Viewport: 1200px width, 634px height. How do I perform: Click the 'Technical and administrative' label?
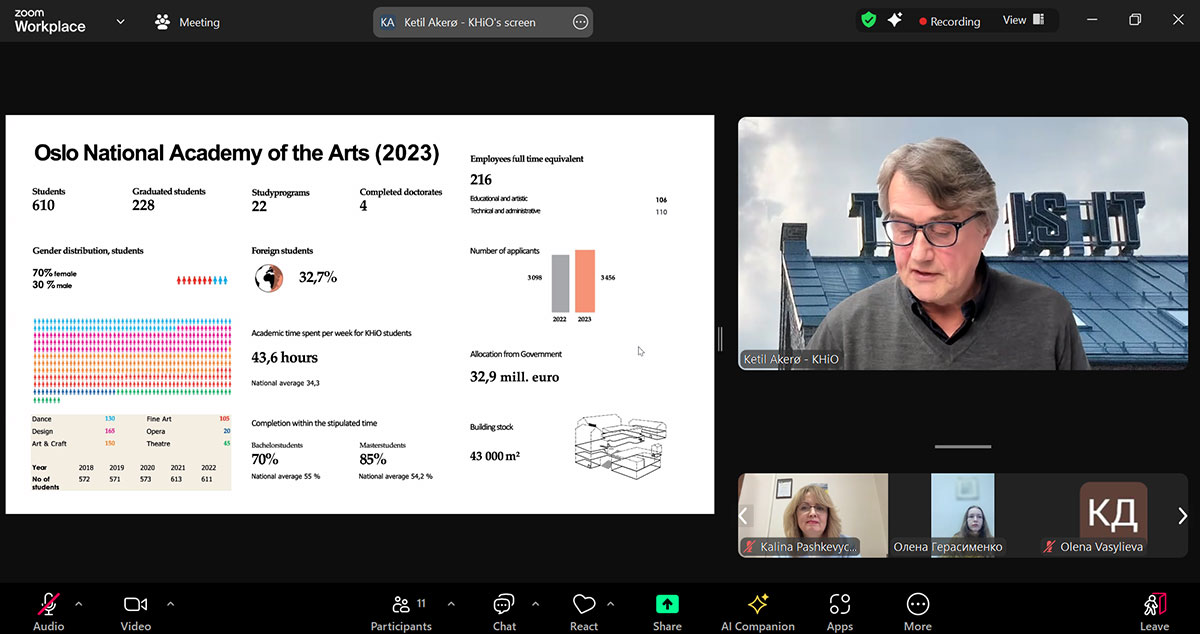pyautogui.click(x=505, y=211)
